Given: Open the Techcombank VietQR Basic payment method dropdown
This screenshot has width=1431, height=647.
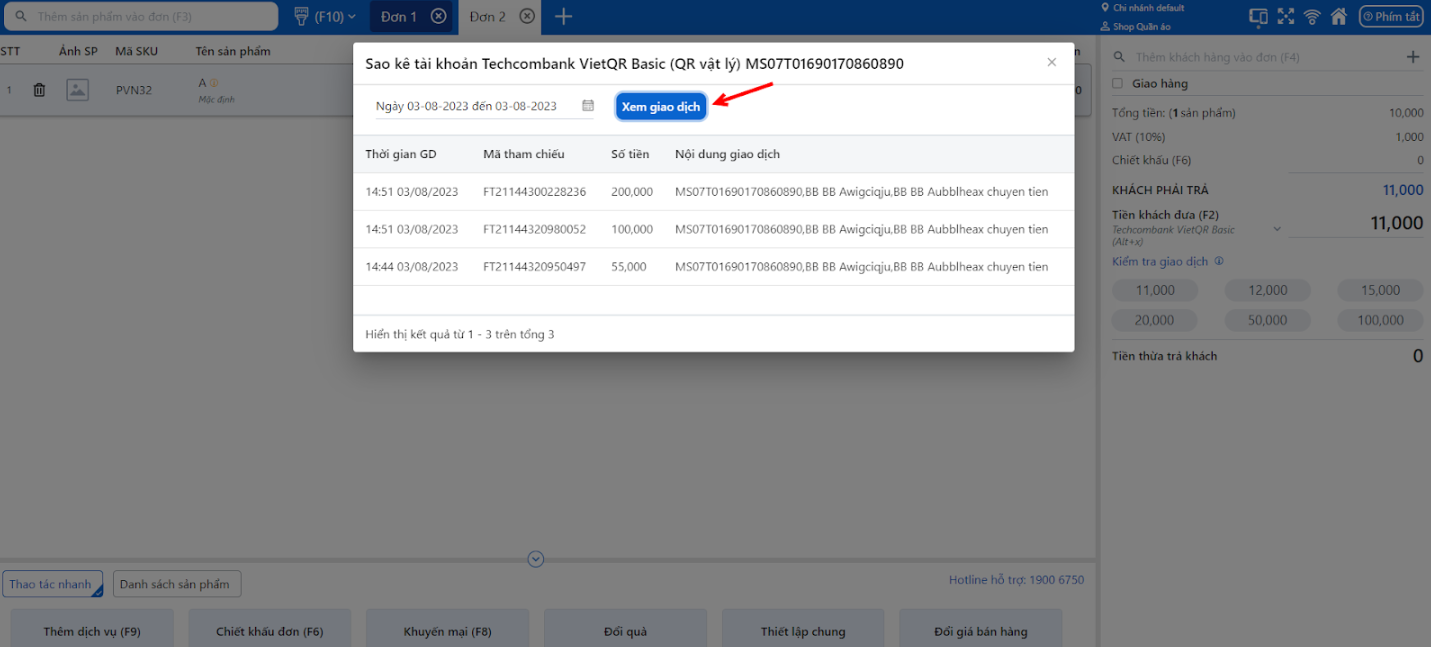Looking at the screenshot, I should point(1277,229).
